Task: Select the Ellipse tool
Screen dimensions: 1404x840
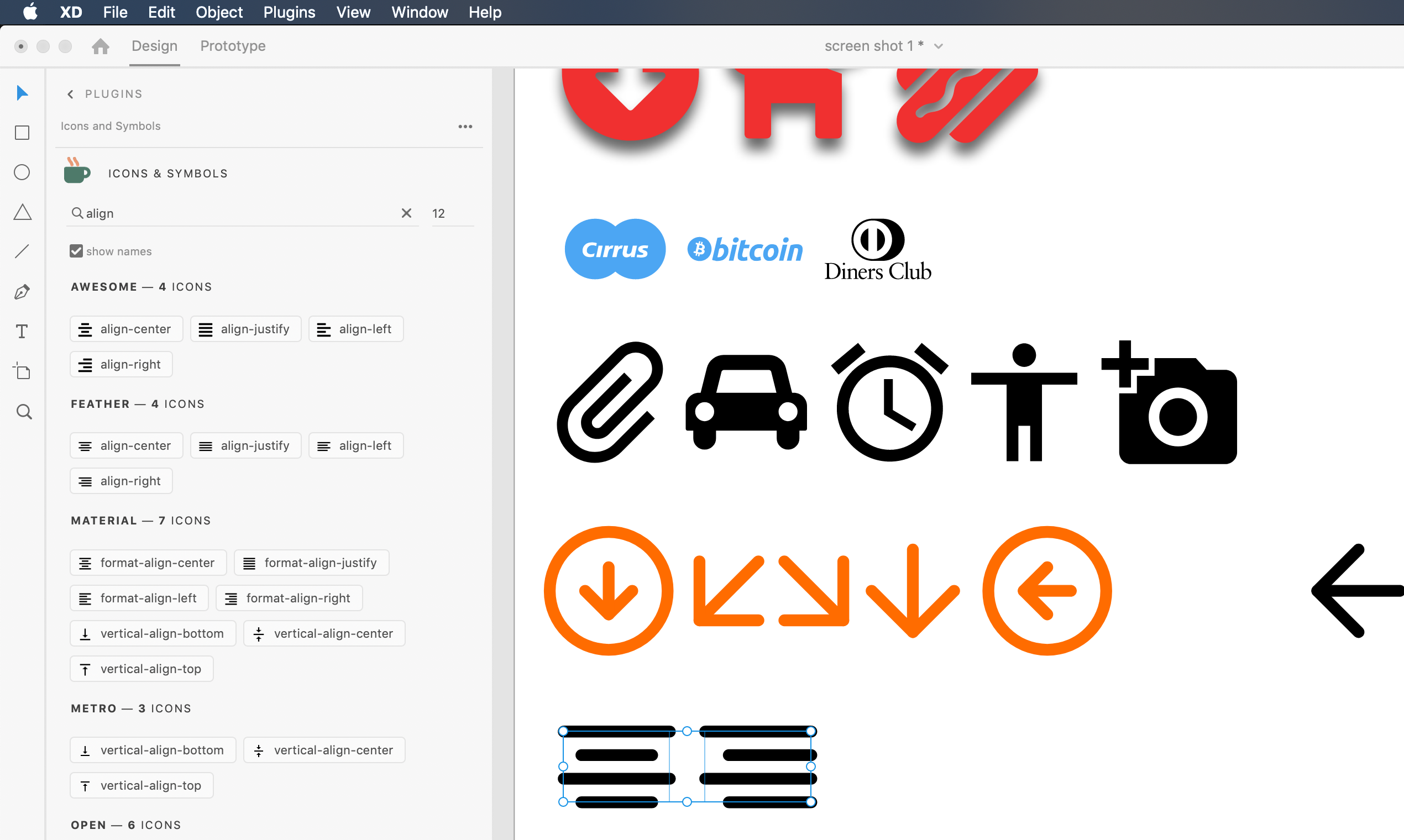Action: [x=22, y=172]
